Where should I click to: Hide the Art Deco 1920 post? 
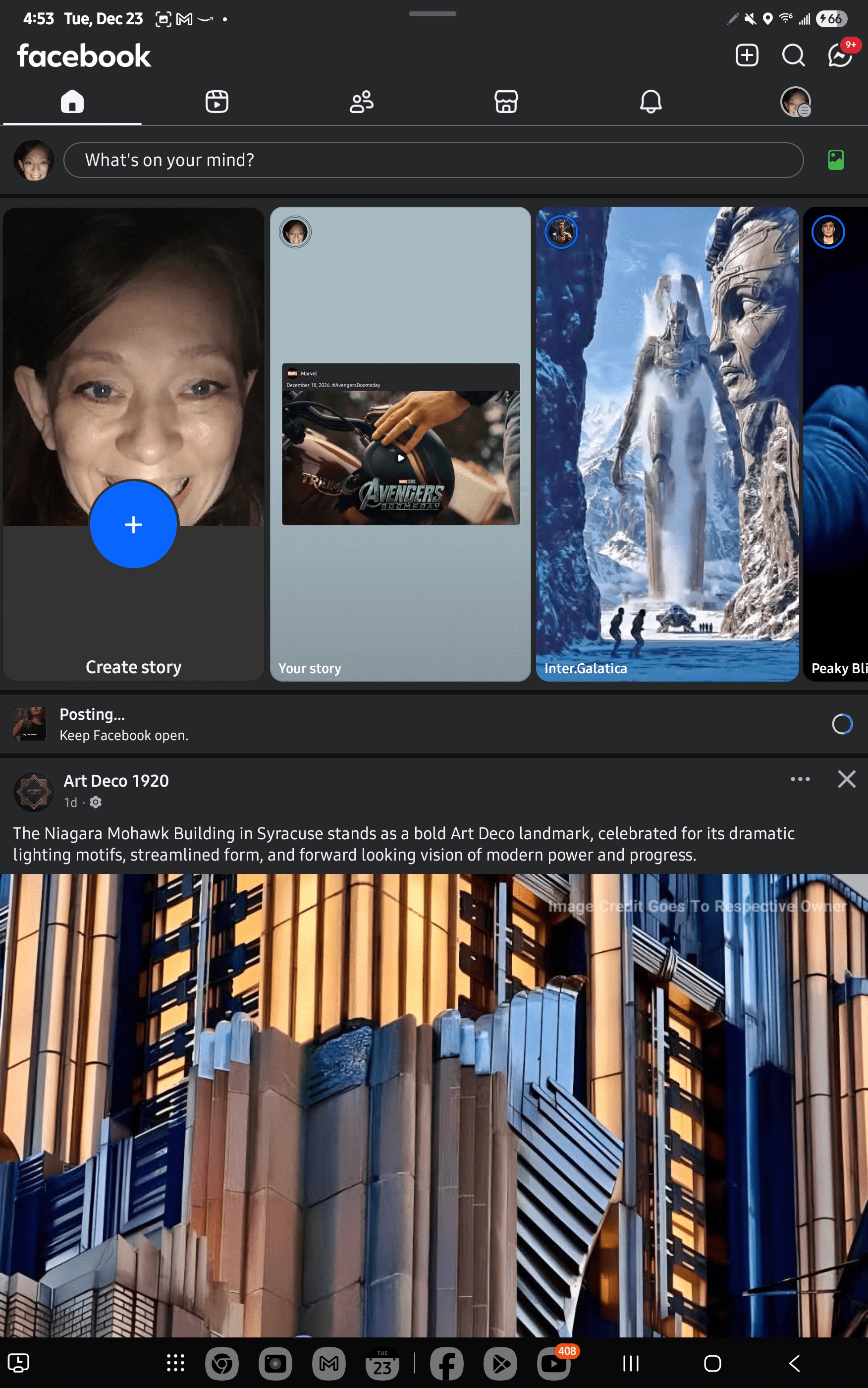pyautogui.click(x=846, y=779)
